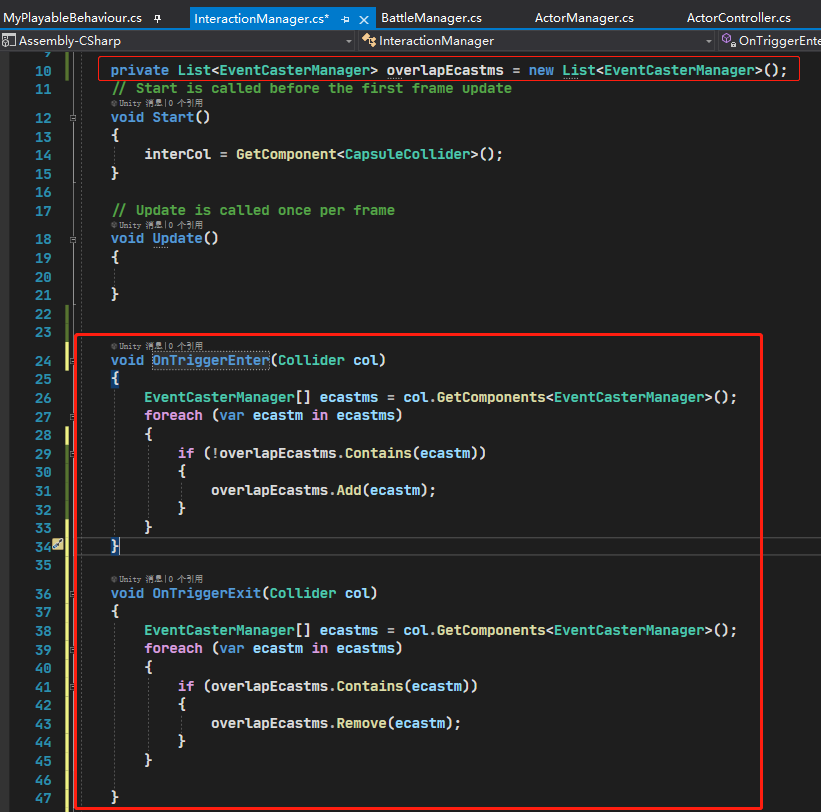This screenshot has height=812, width=821.
Task: Click 'overlapEcastms' in the line 10 declaration
Action: pos(445,70)
